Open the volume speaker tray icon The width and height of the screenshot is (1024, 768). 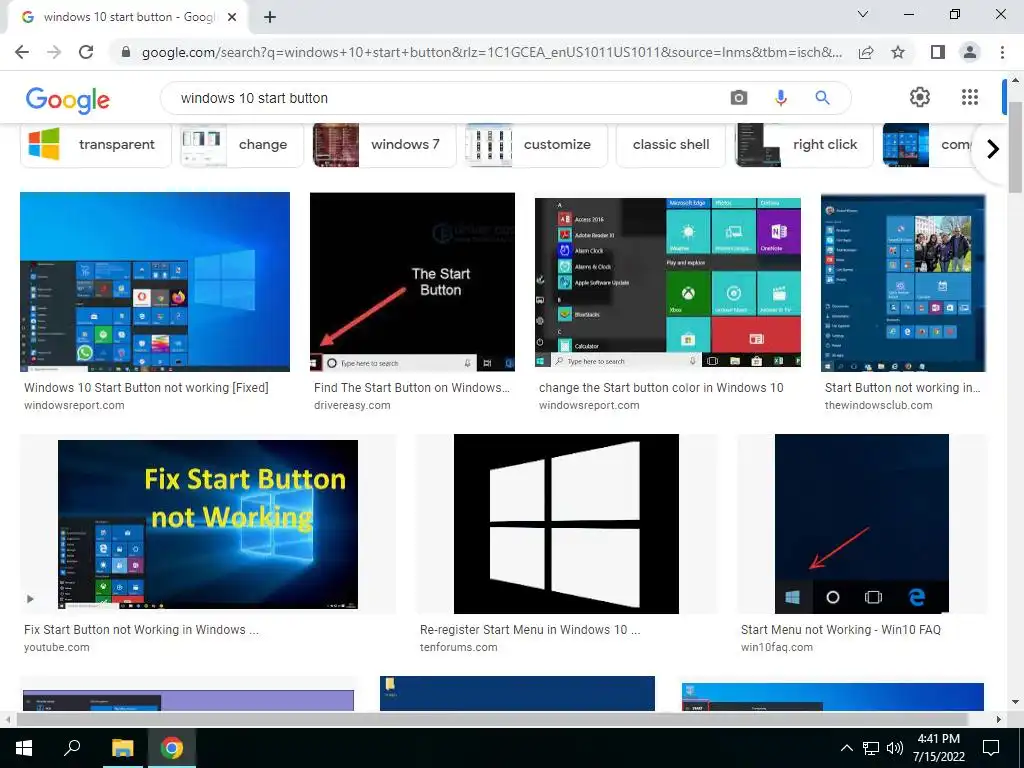click(895, 748)
